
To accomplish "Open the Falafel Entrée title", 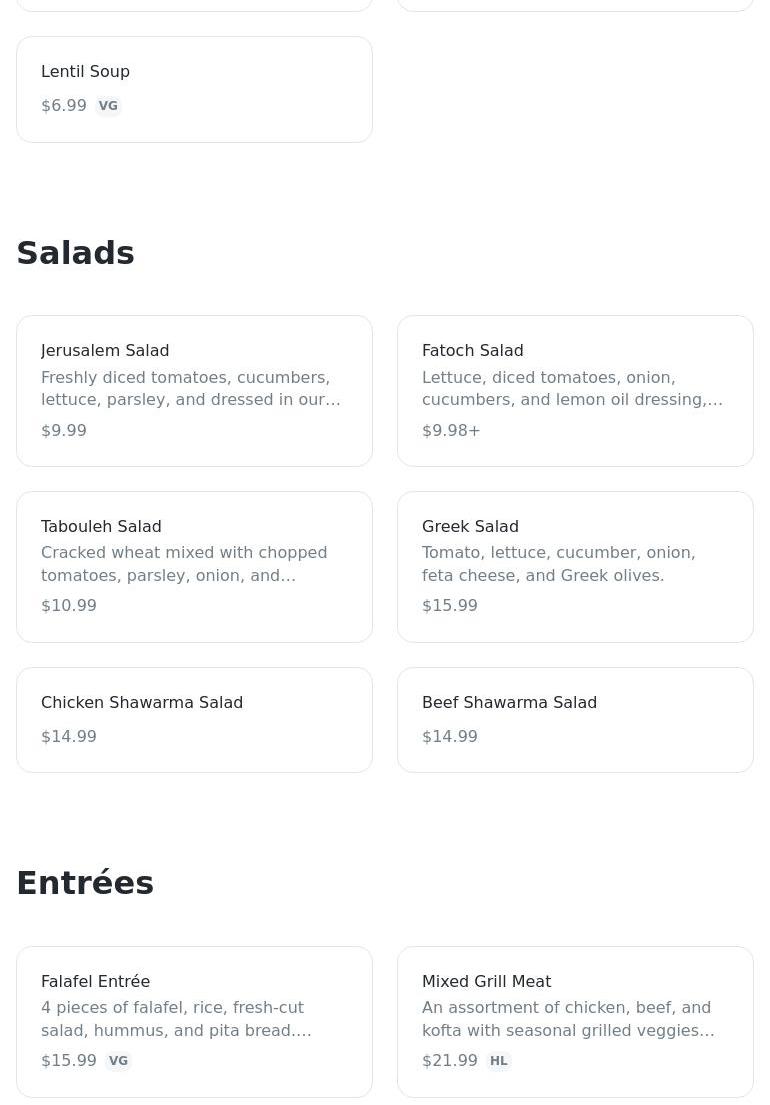I will coord(95,982).
